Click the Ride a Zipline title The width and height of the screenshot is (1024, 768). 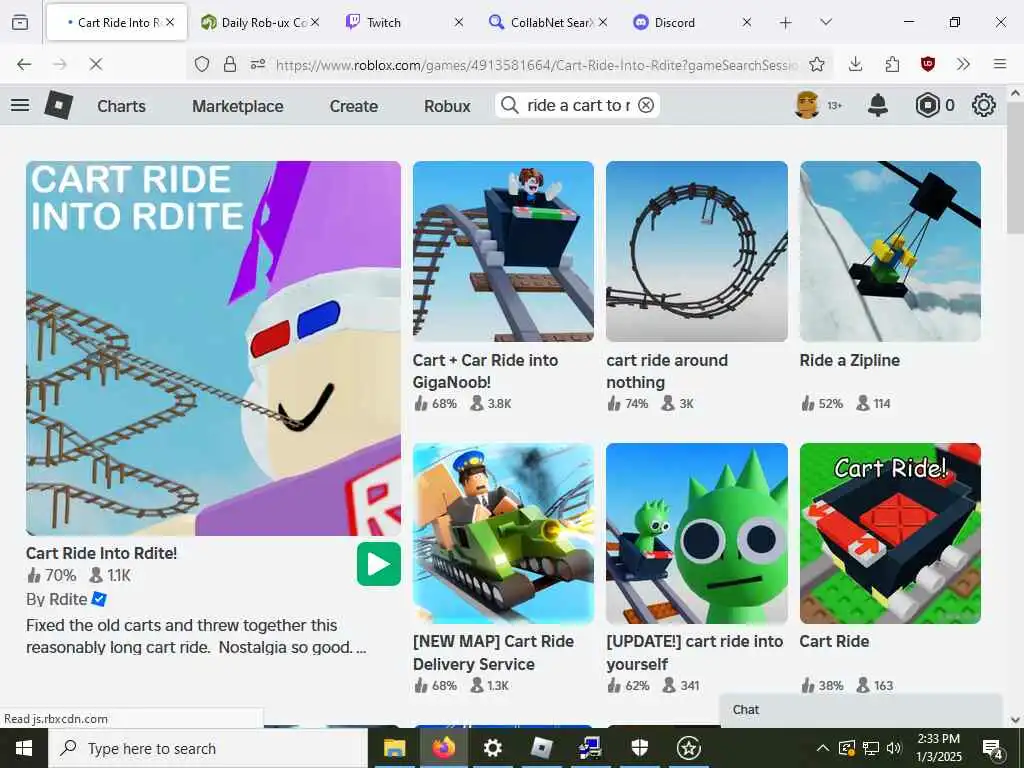[850, 360]
